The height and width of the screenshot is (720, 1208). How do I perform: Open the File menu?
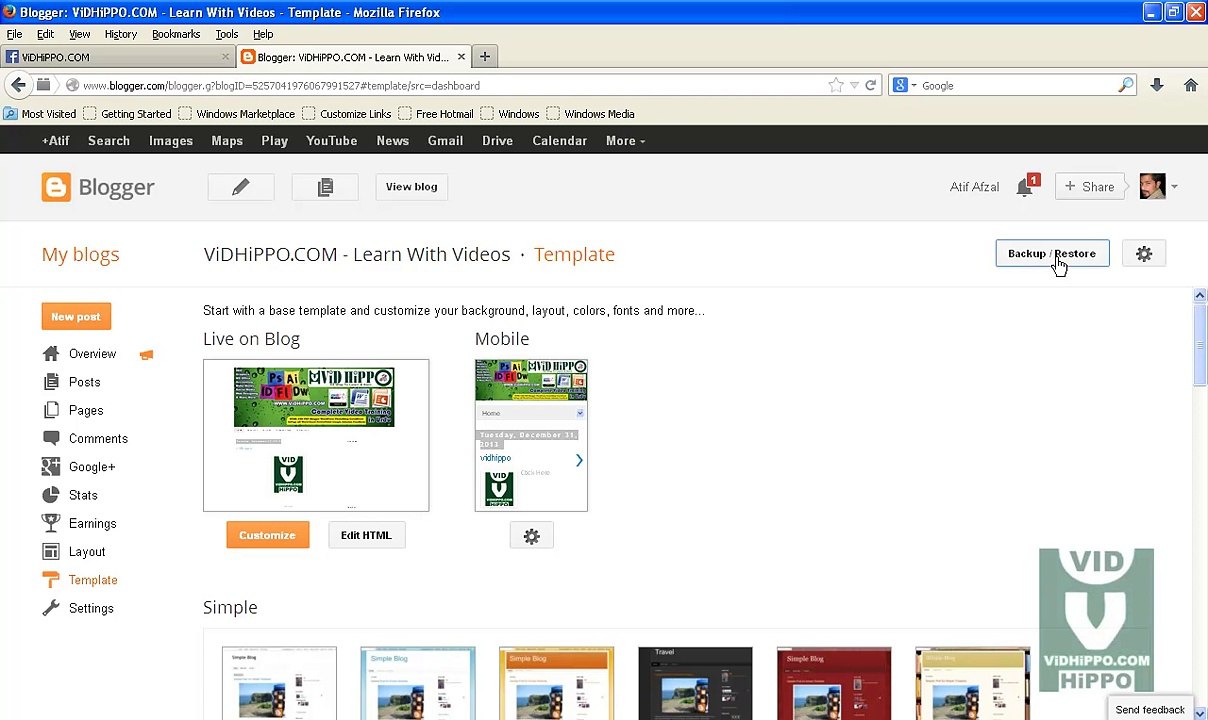(14, 34)
